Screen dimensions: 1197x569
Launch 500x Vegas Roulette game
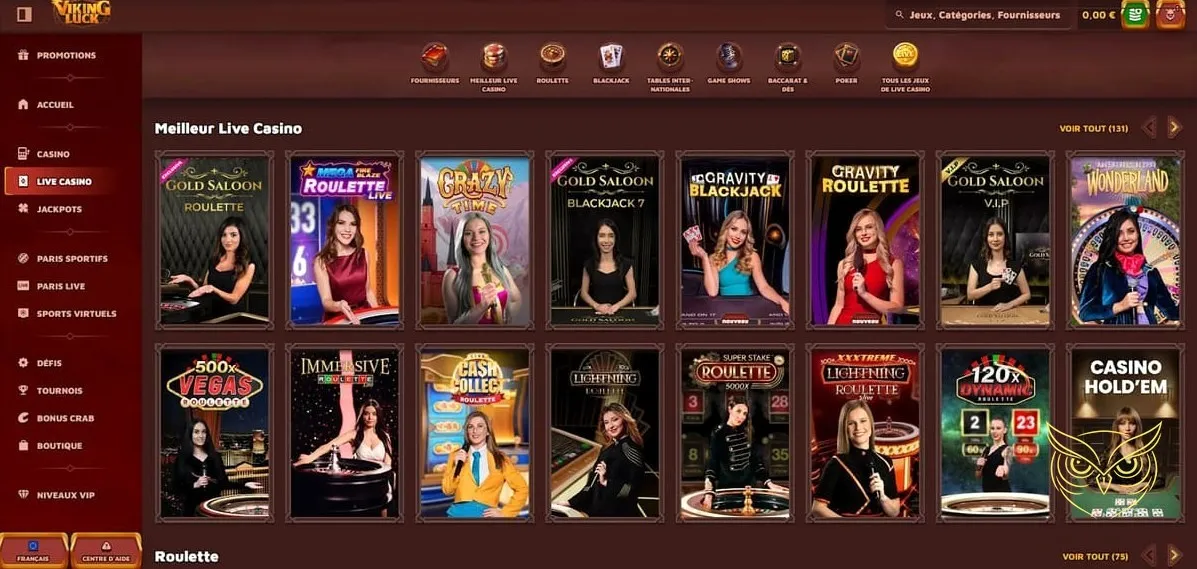215,433
